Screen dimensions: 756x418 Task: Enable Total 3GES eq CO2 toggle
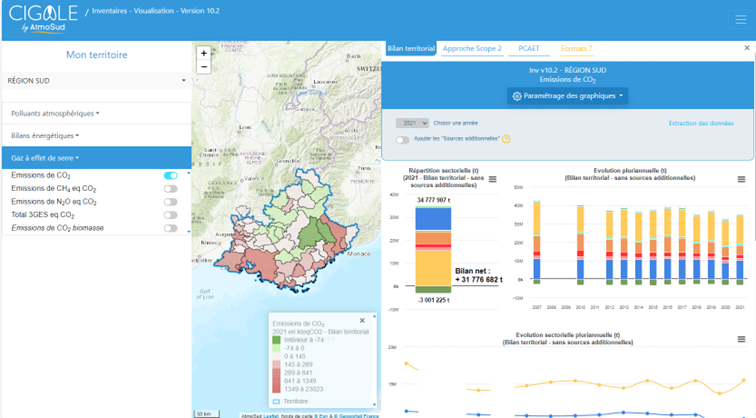coord(171,215)
